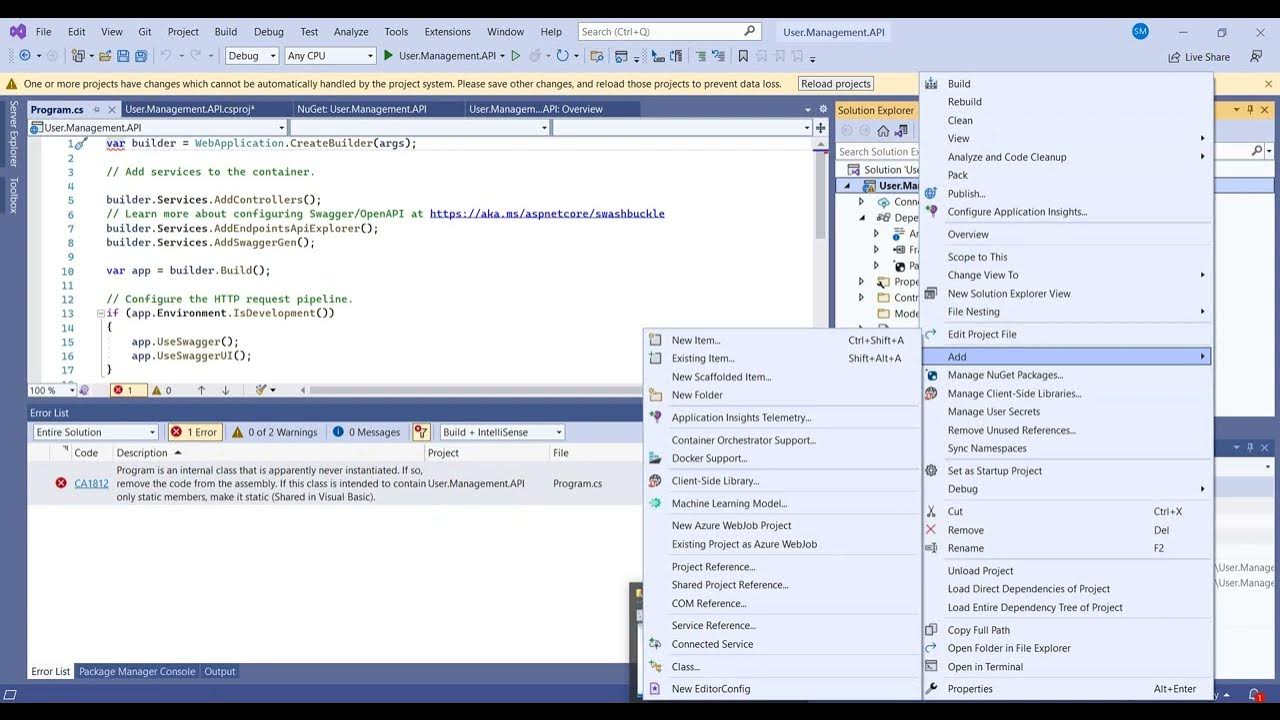Image resolution: width=1280 pixels, height=720 pixels.
Task: Click the Build icon in context menu
Action: tap(931, 84)
